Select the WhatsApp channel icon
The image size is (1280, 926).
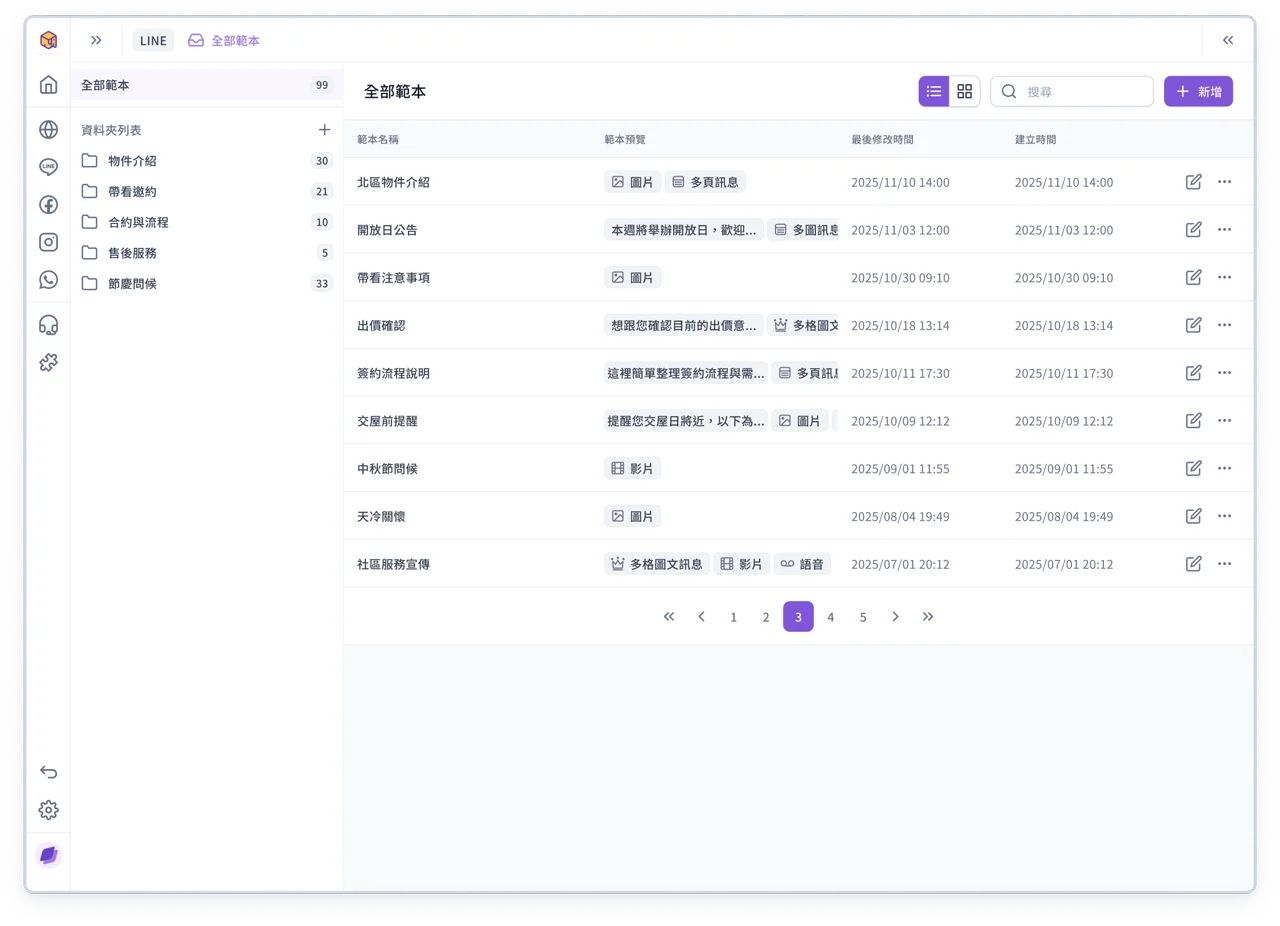coord(48,279)
